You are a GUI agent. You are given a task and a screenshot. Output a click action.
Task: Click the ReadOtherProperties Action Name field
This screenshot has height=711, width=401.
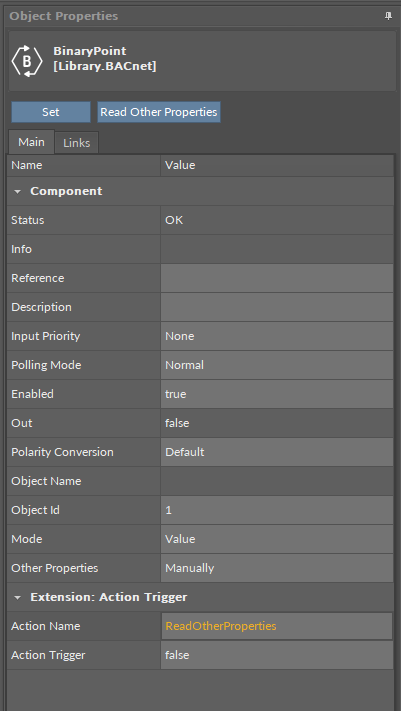(277, 626)
